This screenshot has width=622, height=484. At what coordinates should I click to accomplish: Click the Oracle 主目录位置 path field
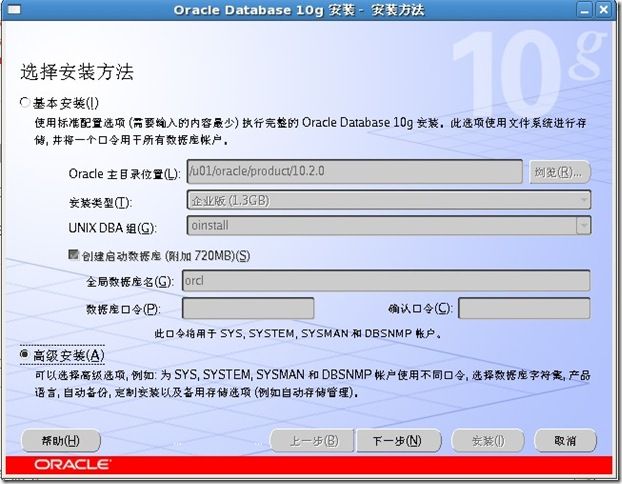pos(354,171)
